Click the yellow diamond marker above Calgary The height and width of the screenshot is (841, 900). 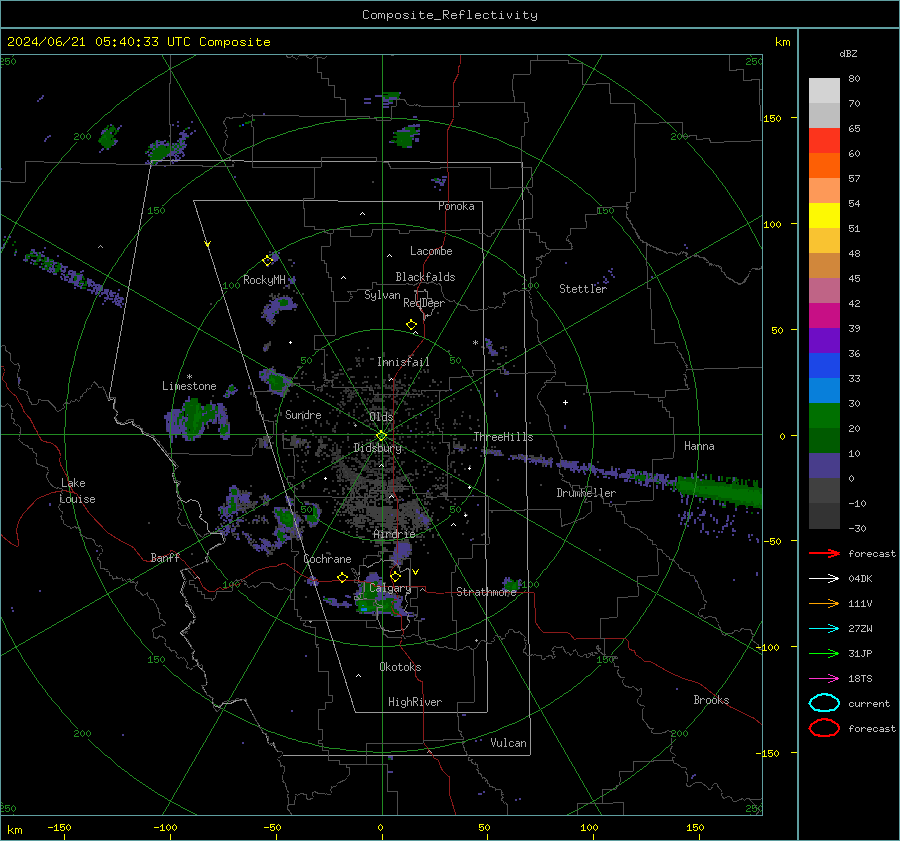(x=395, y=576)
